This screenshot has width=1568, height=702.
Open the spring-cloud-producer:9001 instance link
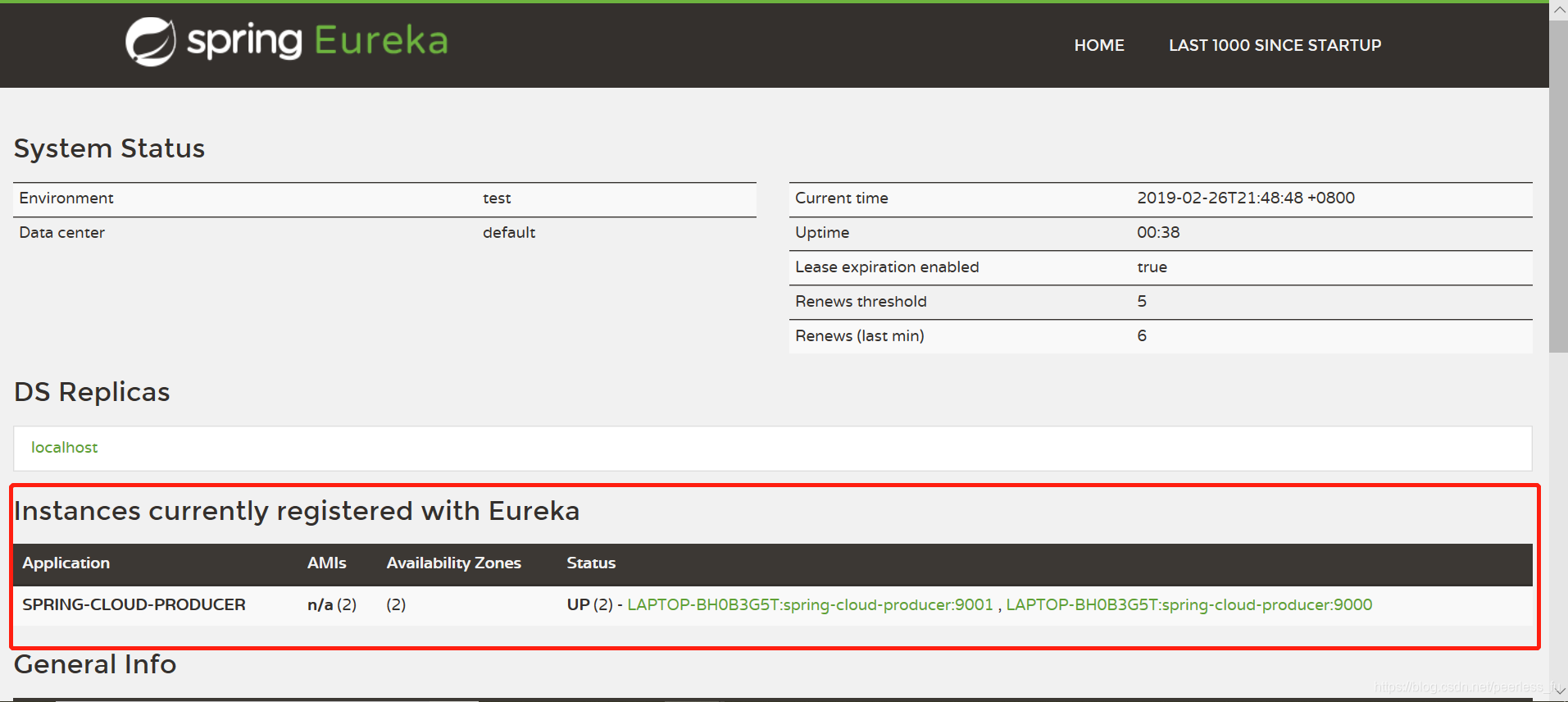810,604
